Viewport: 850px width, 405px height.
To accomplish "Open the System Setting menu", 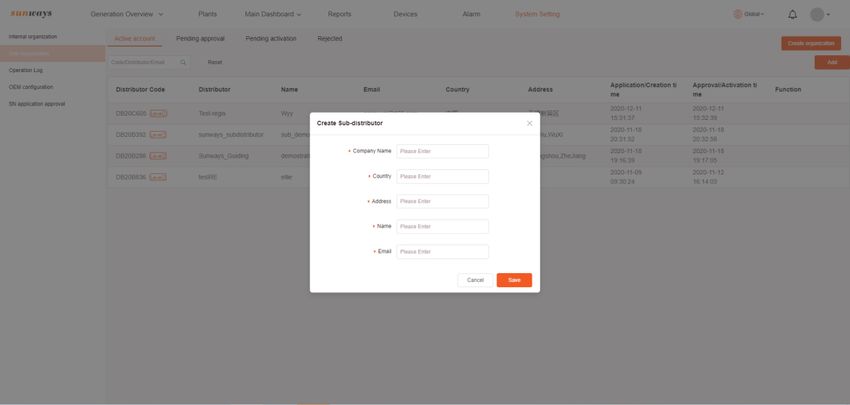I will tap(537, 14).
